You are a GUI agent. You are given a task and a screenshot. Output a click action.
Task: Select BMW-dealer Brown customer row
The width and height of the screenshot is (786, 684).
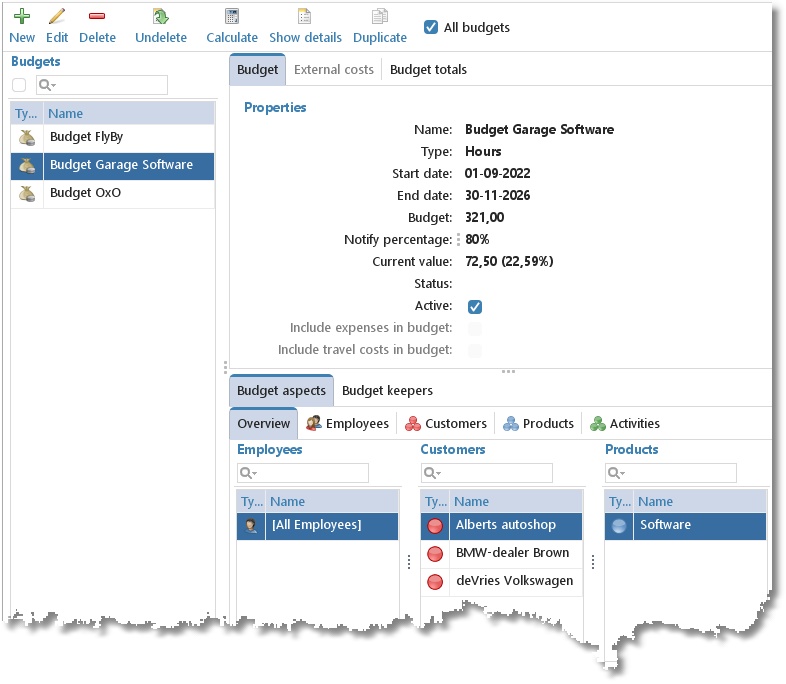[x=501, y=553]
